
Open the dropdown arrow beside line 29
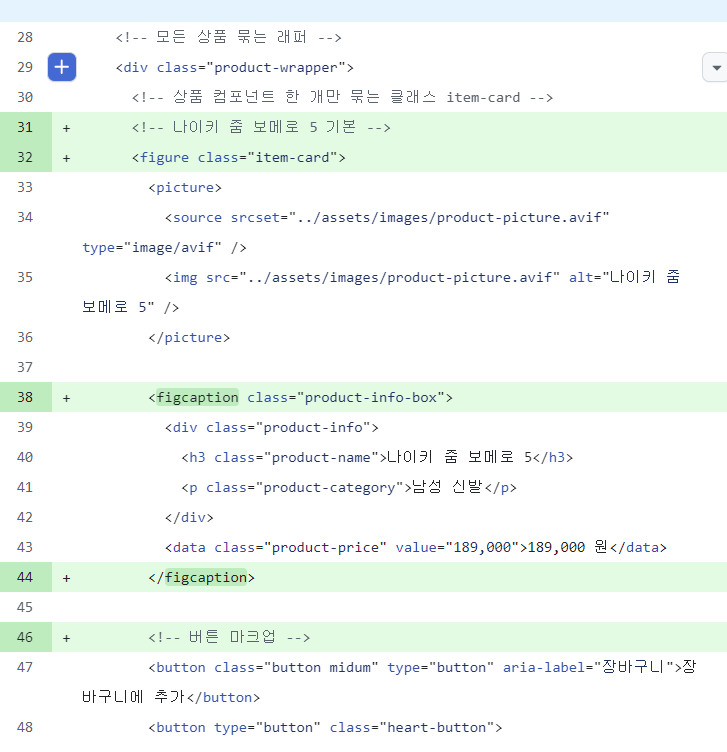716,68
